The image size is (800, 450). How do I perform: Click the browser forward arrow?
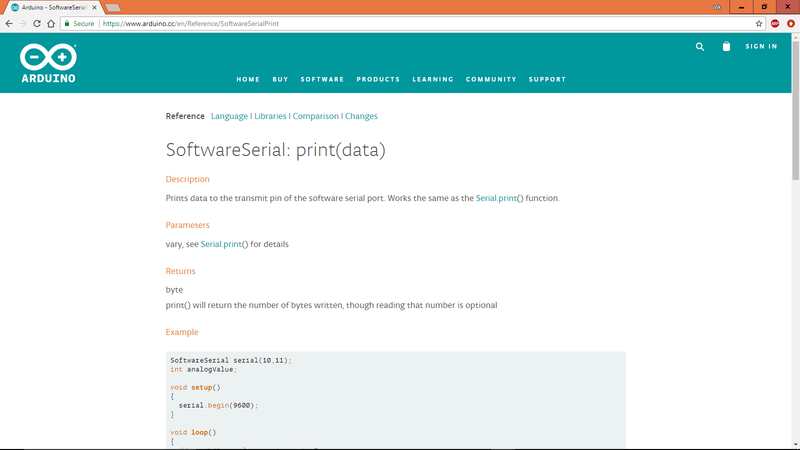pyautogui.click(x=23, y=23)
